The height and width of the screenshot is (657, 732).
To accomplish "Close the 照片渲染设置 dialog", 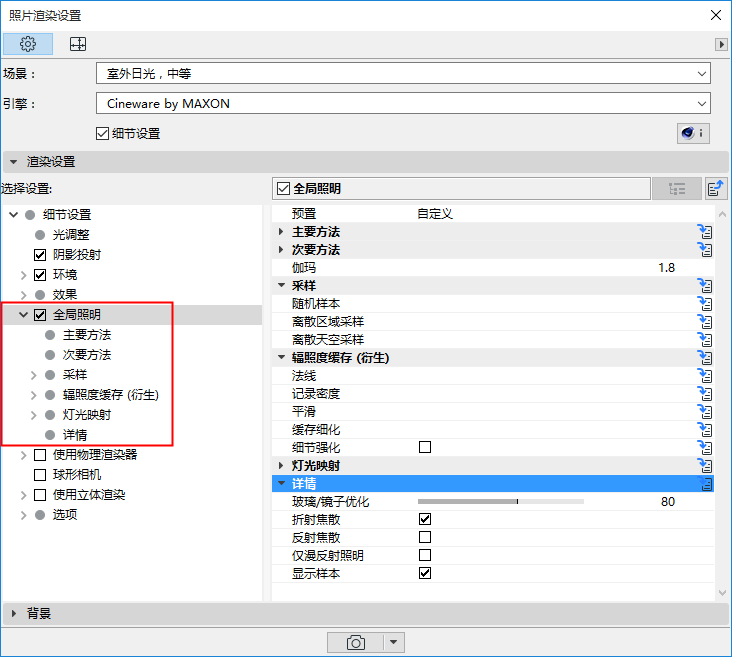I will click(x=716, y=15).
